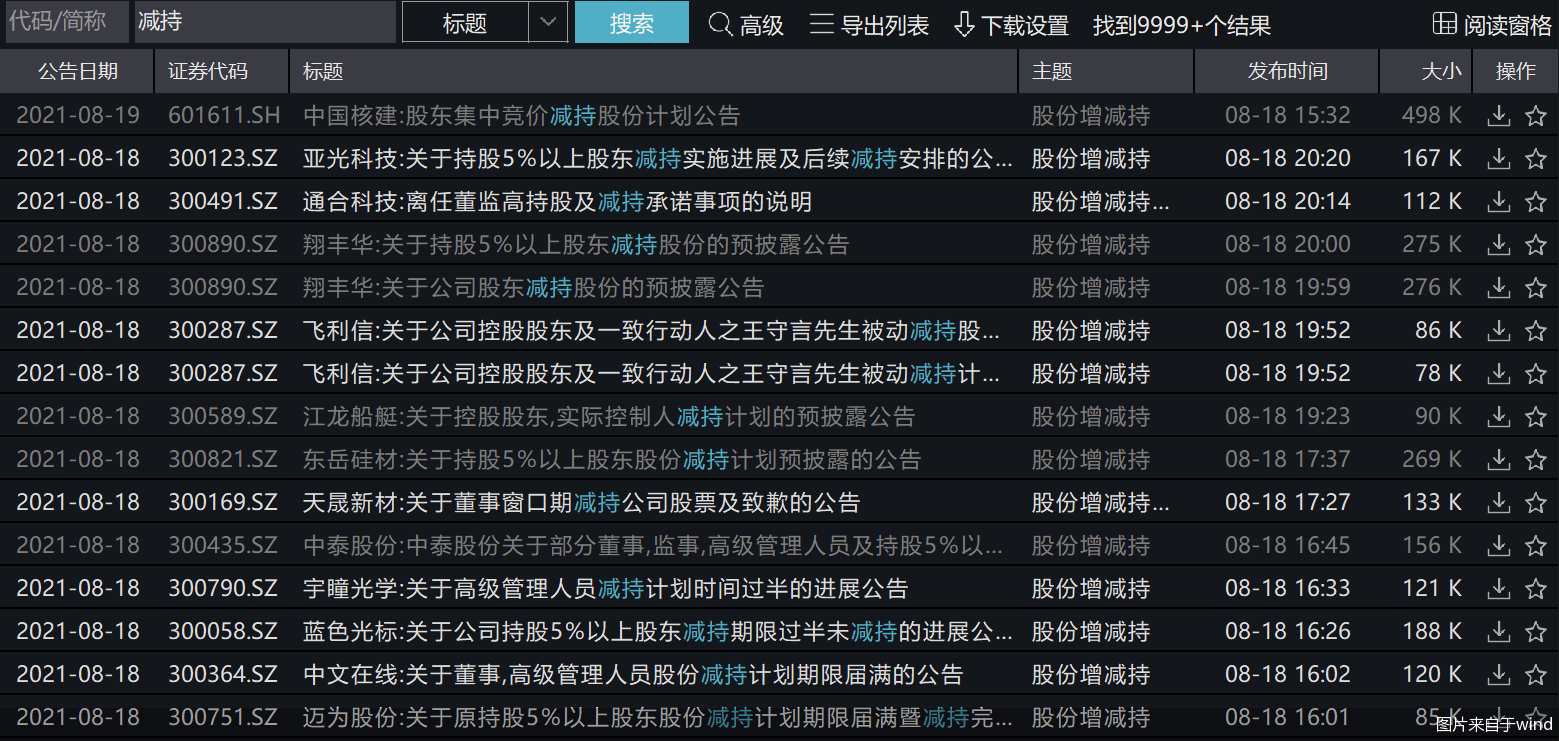This screenshot has height=741, width=1559.
Task: Star the 宇瞳光学 announcement
Action: tap(1536, 589)
